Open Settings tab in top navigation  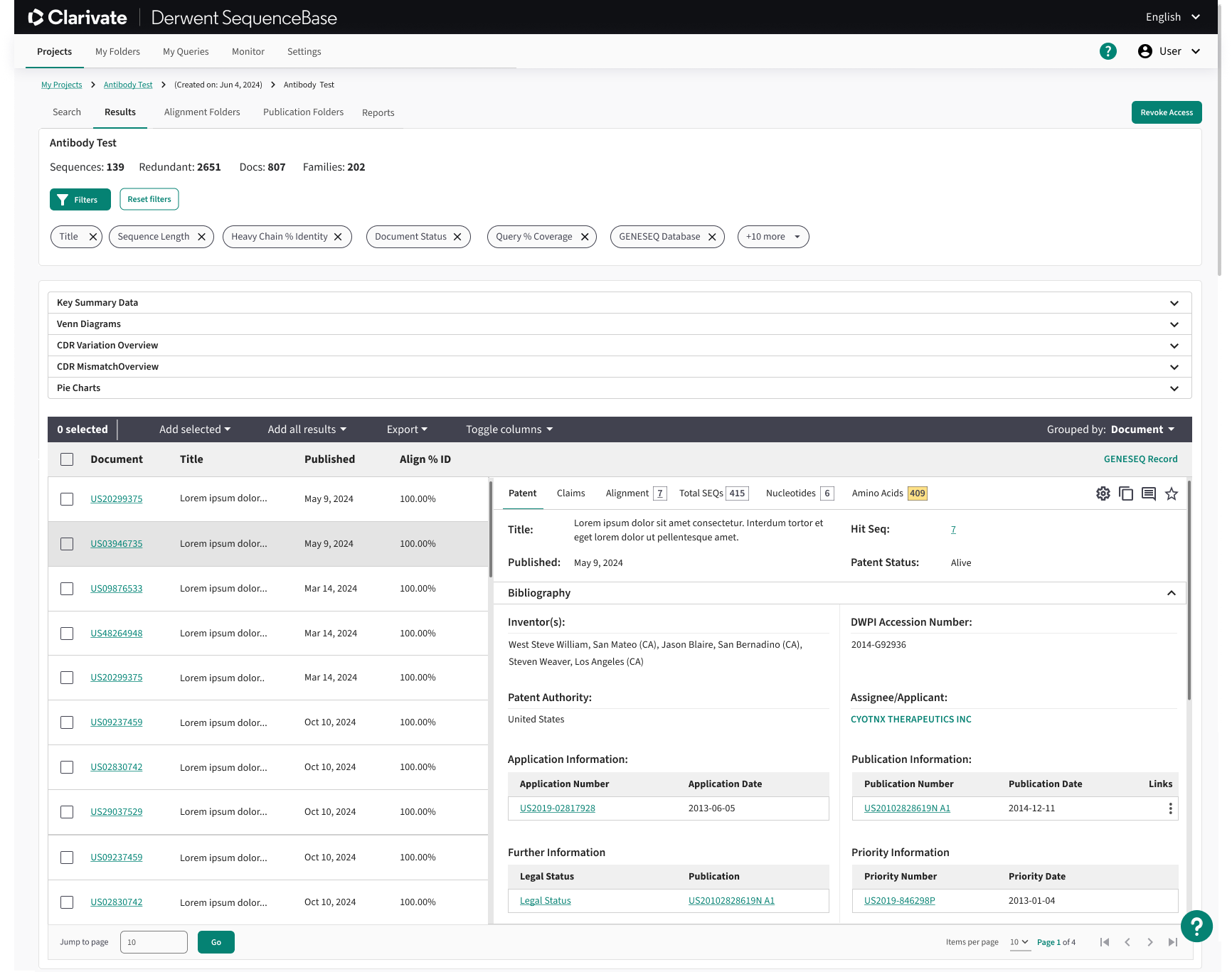pyautogui.click(x=304, y=52)
